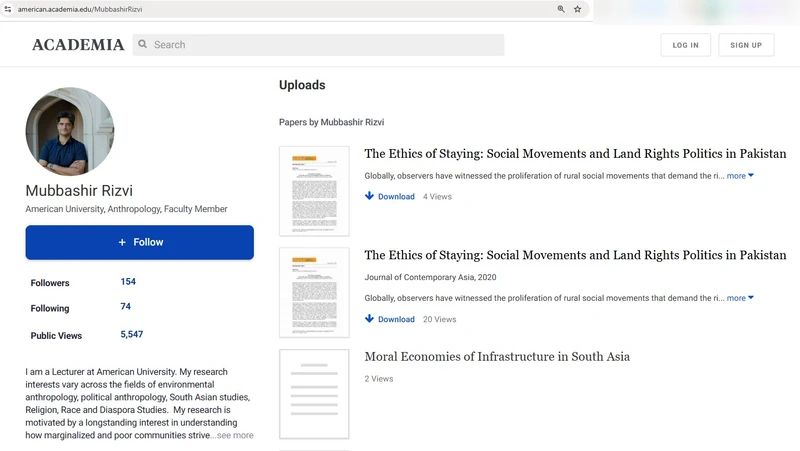This screenshot has width=800, height=451.
Task: Click the search magnifier icon
Action: tap(143, 45)
